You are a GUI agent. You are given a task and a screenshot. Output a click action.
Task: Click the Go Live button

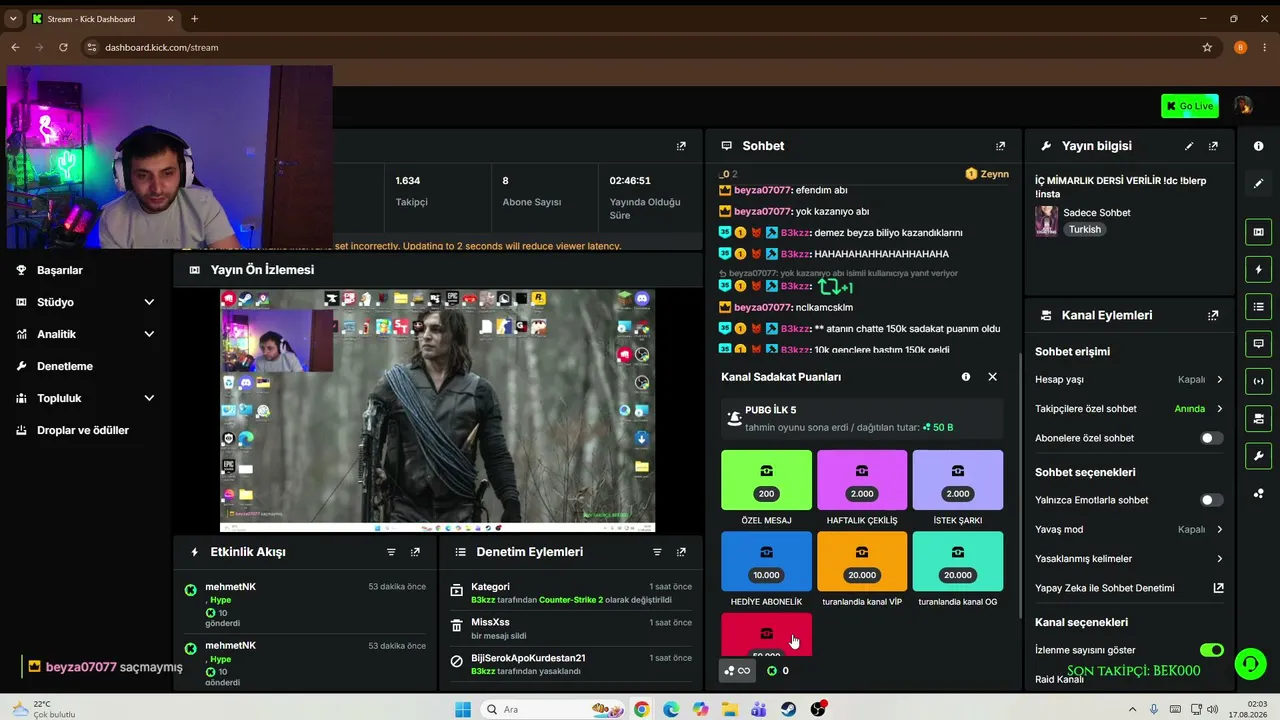click(1189, 106)
